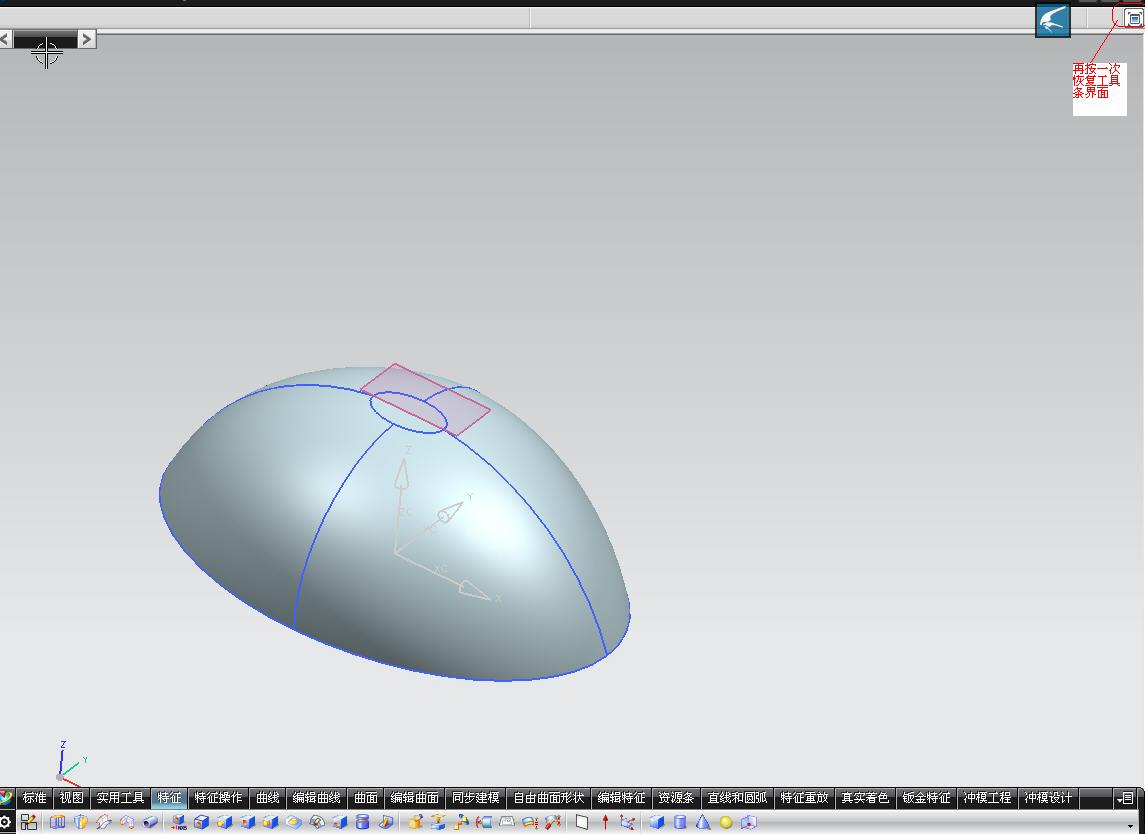Select the Datum plane icon
This screenshot has width=1145, height=834.
(582, 822)
